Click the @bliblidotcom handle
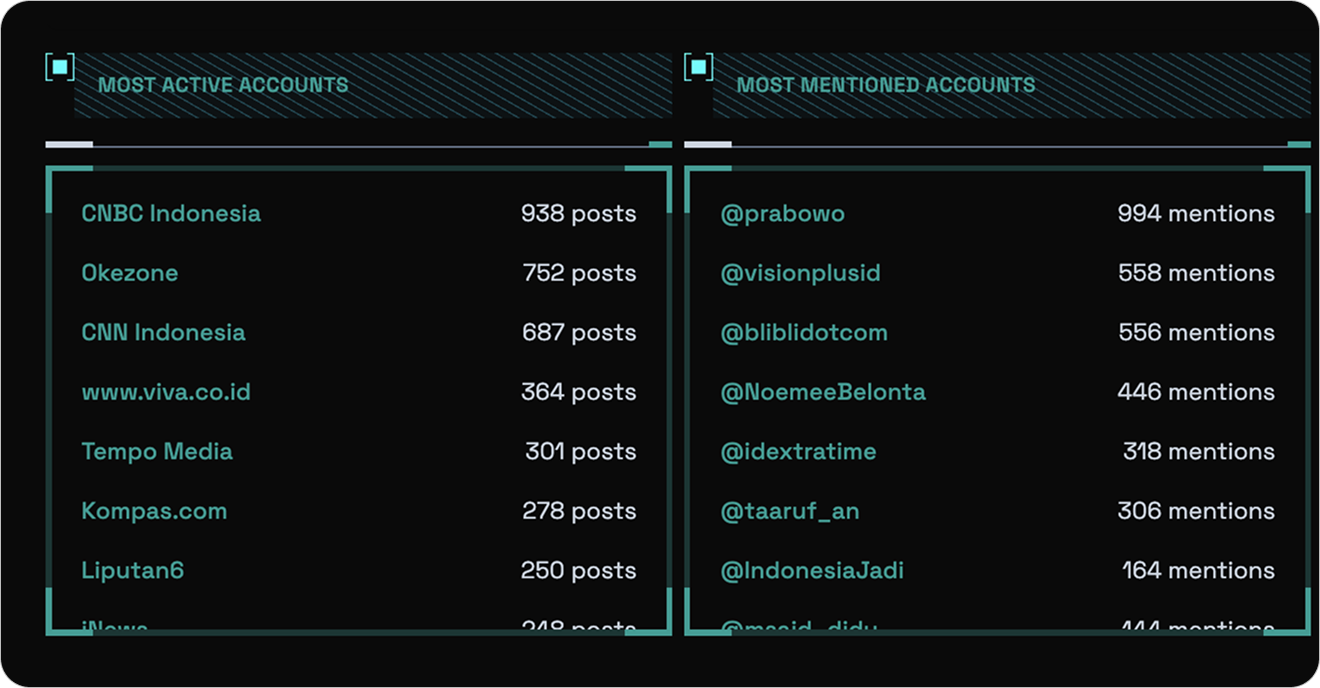The height and width of the screenshot is (688, 1320). tap(804, 332)
